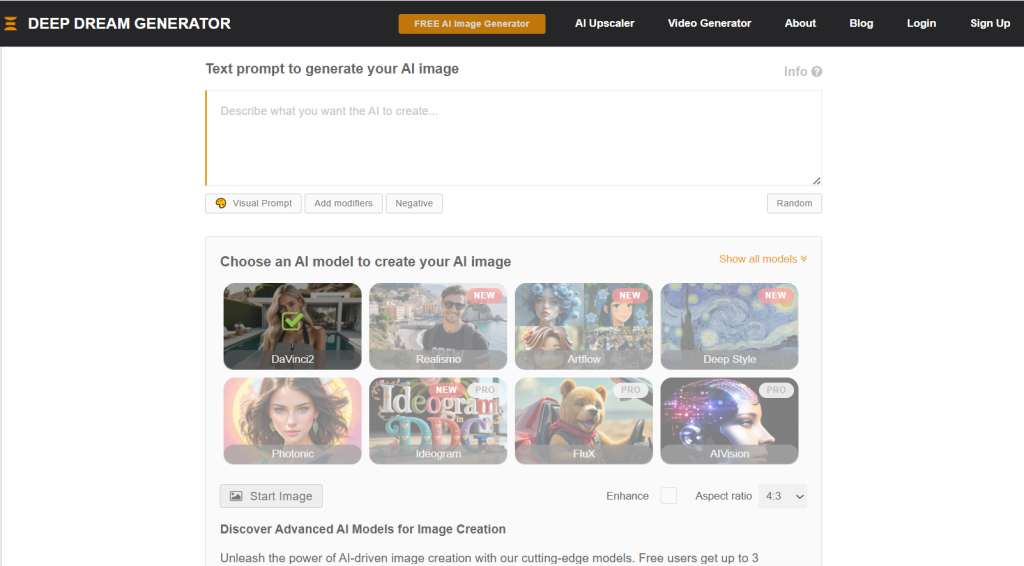Open the Aspect ratio 4:3 dropdown

782,496
